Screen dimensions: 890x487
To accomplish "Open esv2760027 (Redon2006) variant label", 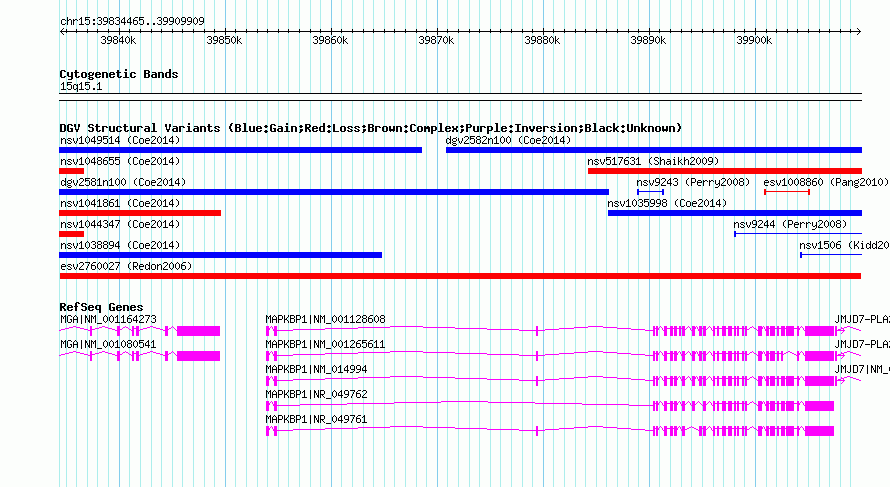I will [x=126, y=266].
